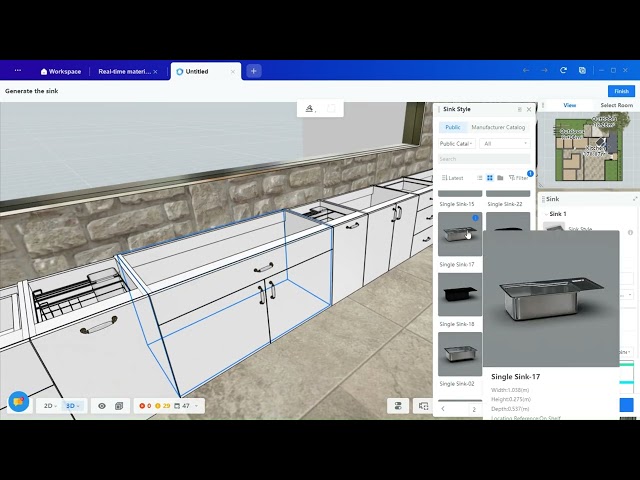Click the camera view frame icon
The image size is (640, 480).
click(424, 406)
